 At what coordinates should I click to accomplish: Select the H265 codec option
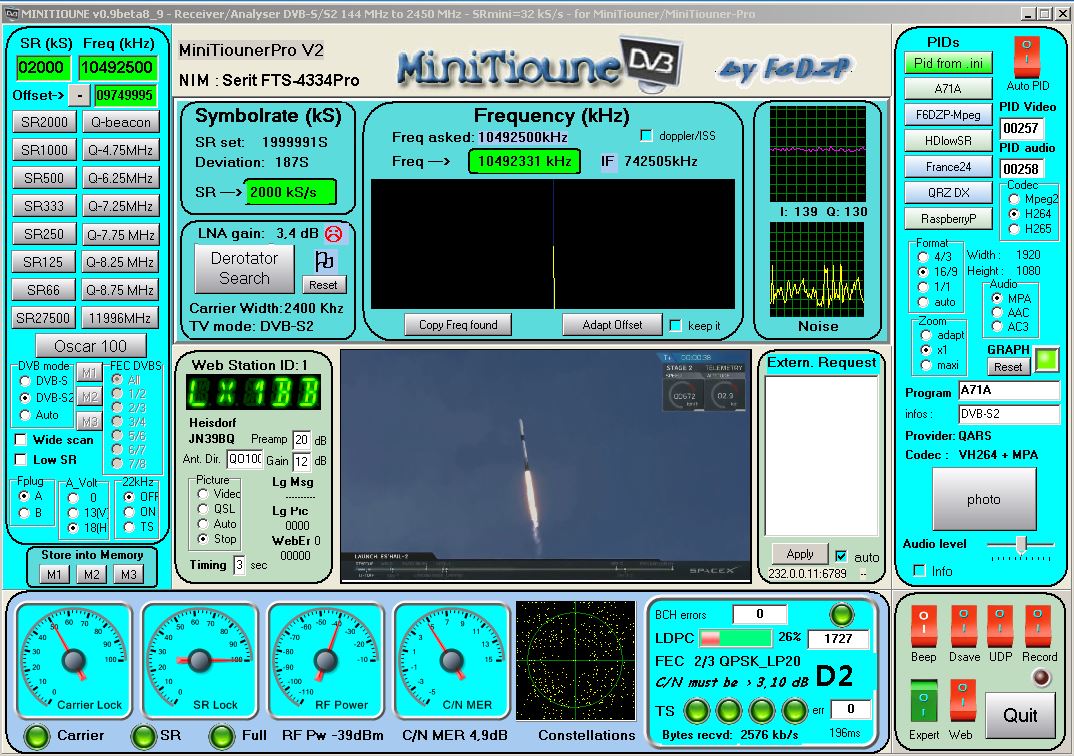(x=1014, y=229)
